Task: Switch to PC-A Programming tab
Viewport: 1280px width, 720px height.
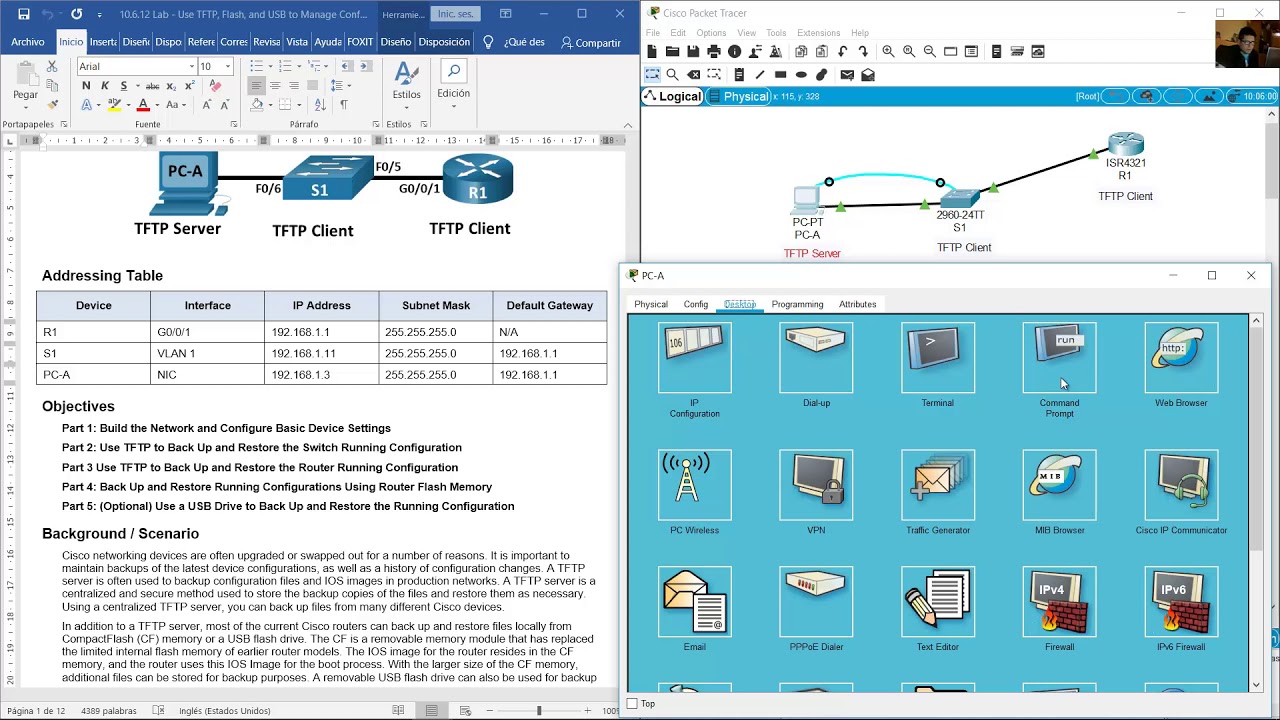Action: point(797,304)
